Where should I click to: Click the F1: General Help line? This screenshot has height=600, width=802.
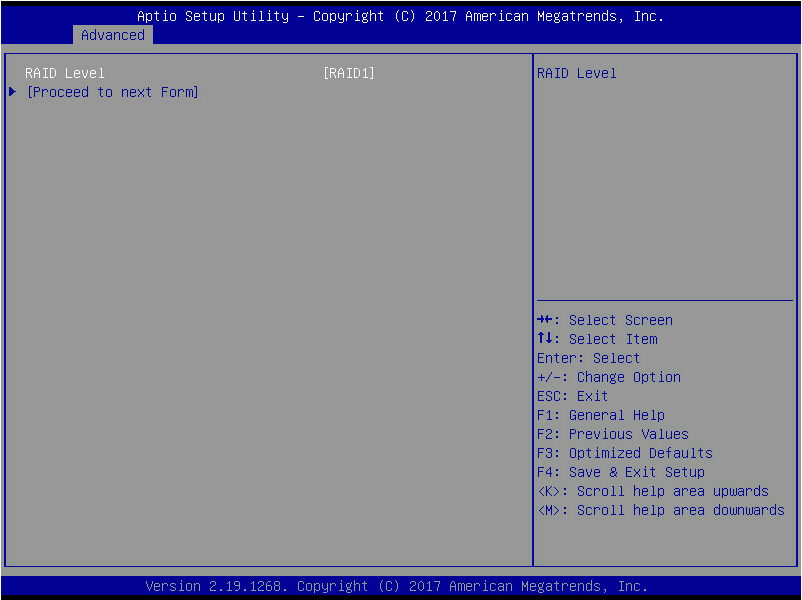coord(601,415)
